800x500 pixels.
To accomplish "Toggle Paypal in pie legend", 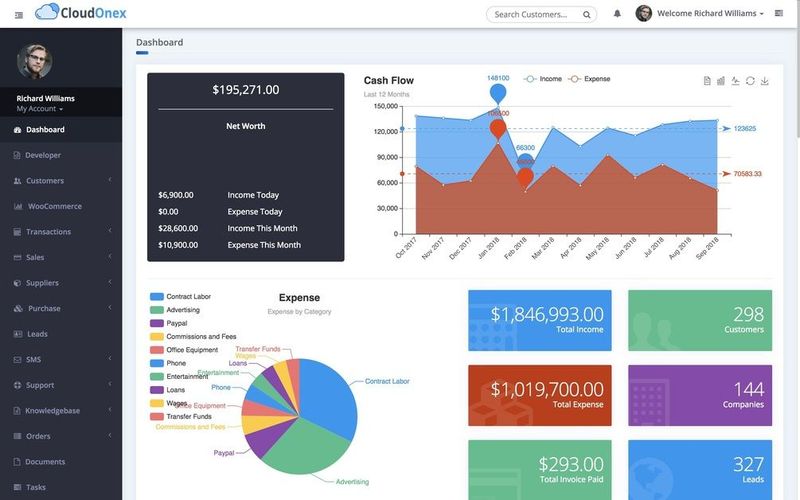I will 169,323.
